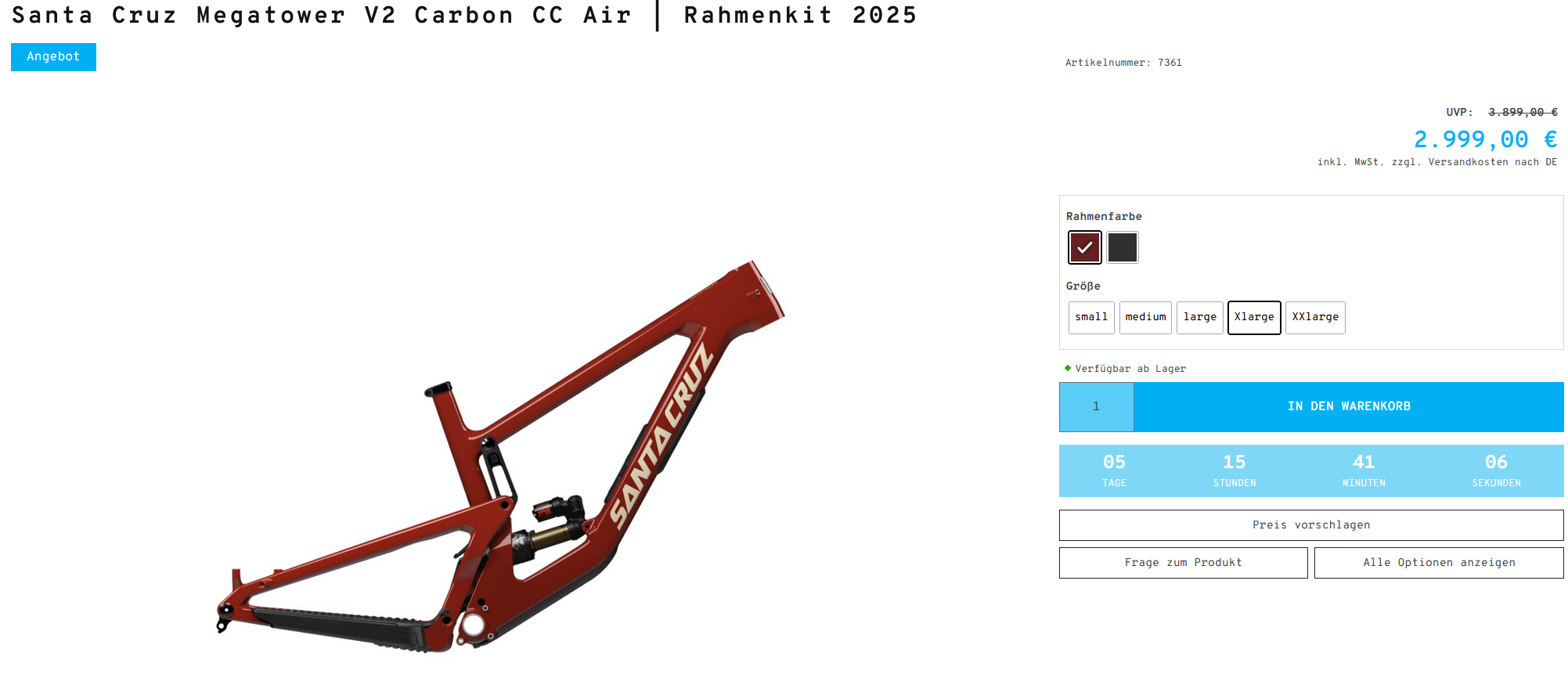
Task: Click the sale price 2.999,00 €
Action: (1485, 139)
